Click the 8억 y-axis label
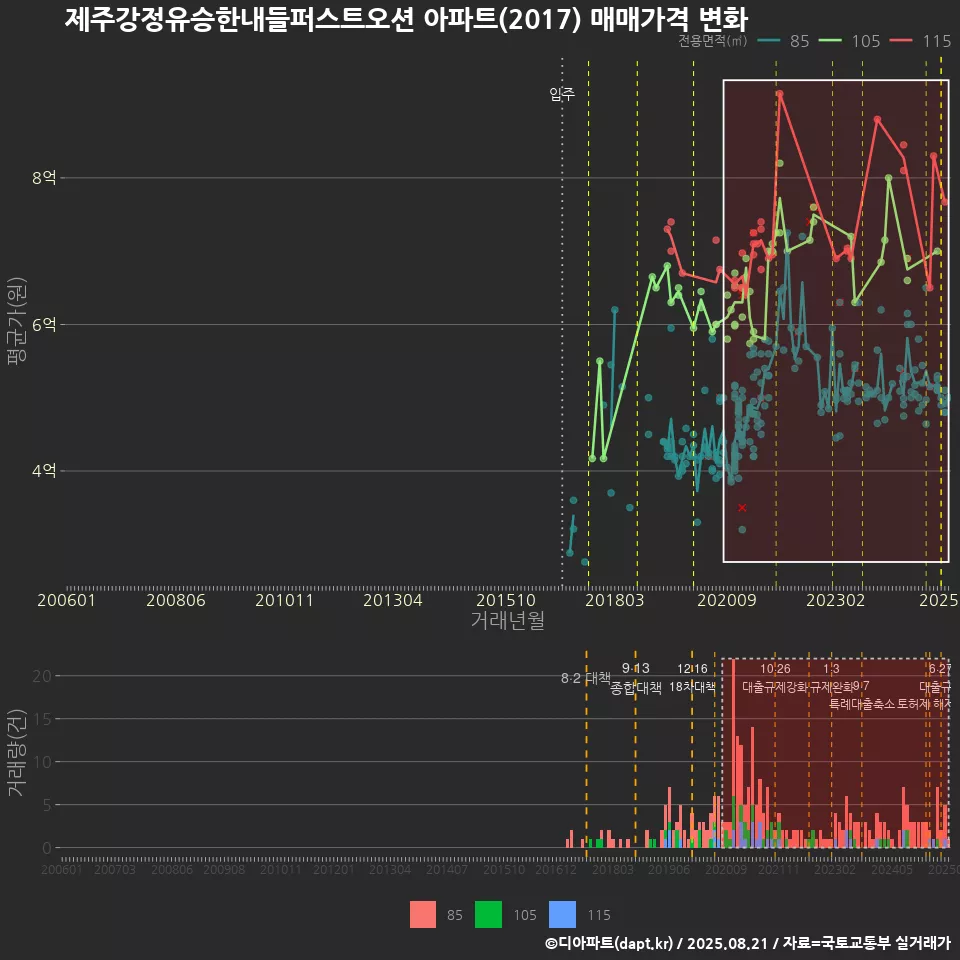The height and width of the screenshot is (960, 960). click(44, 178)
